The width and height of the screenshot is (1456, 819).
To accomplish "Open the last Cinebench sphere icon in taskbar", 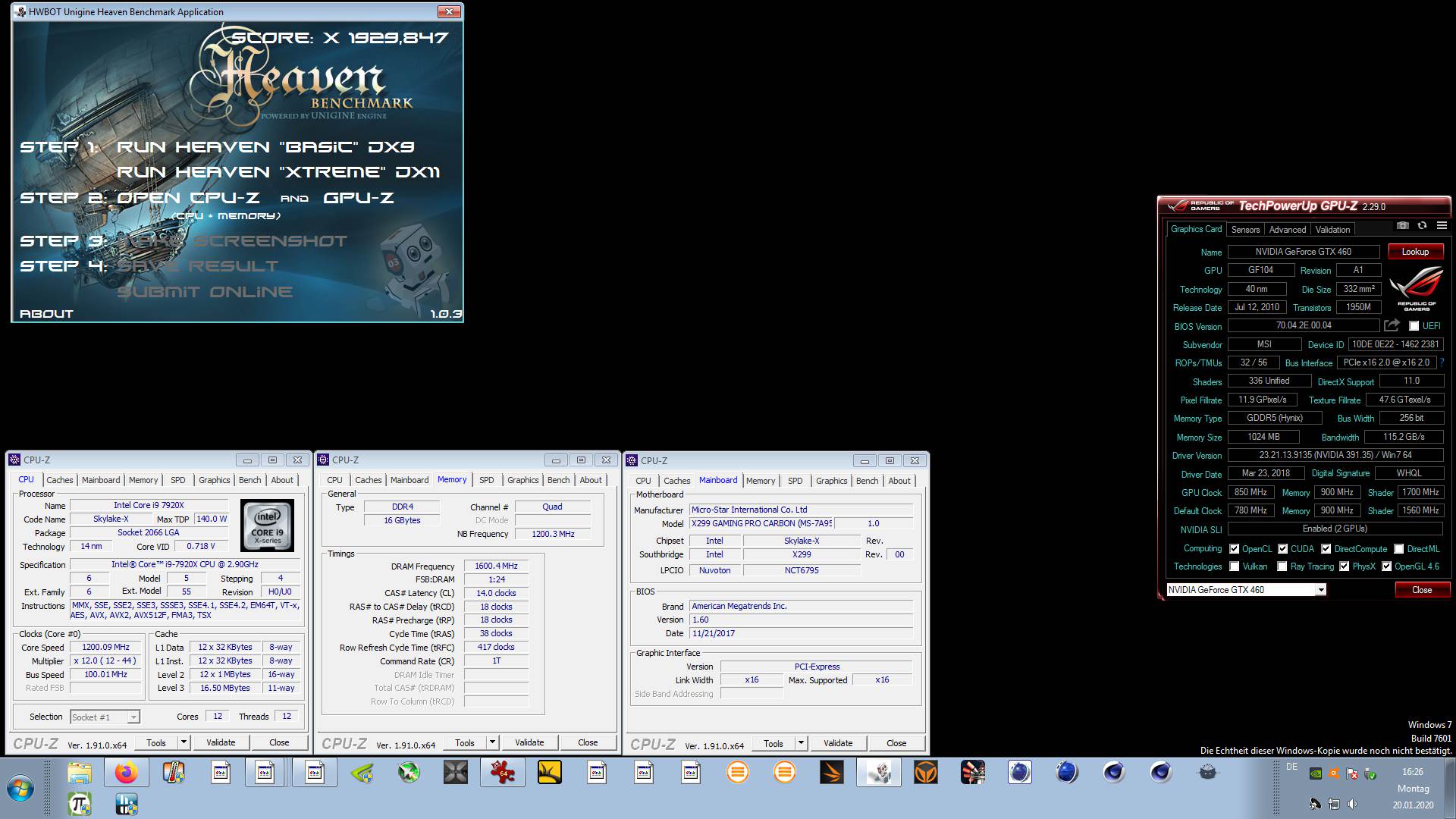I will tap(1161, 773).
